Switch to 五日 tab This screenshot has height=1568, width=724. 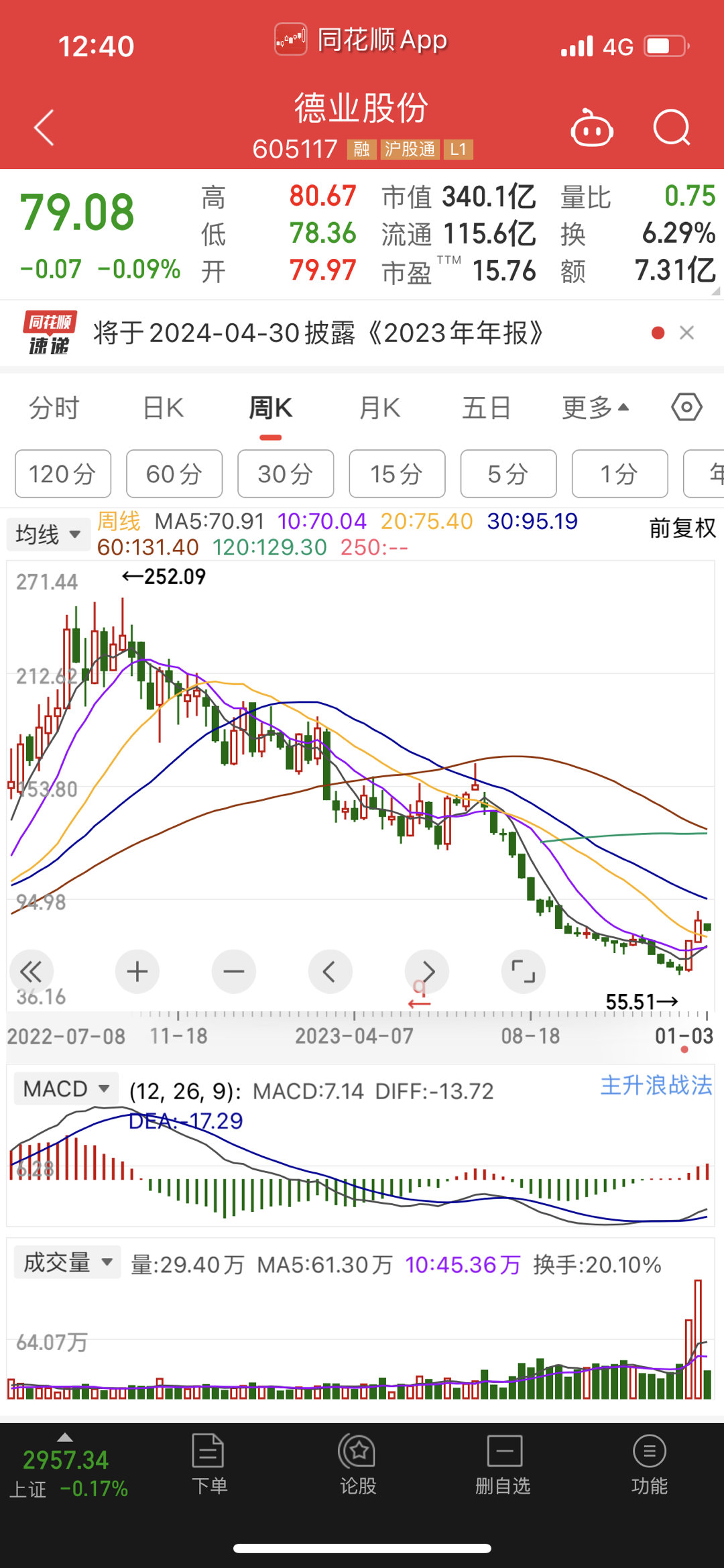pos(487,408)
